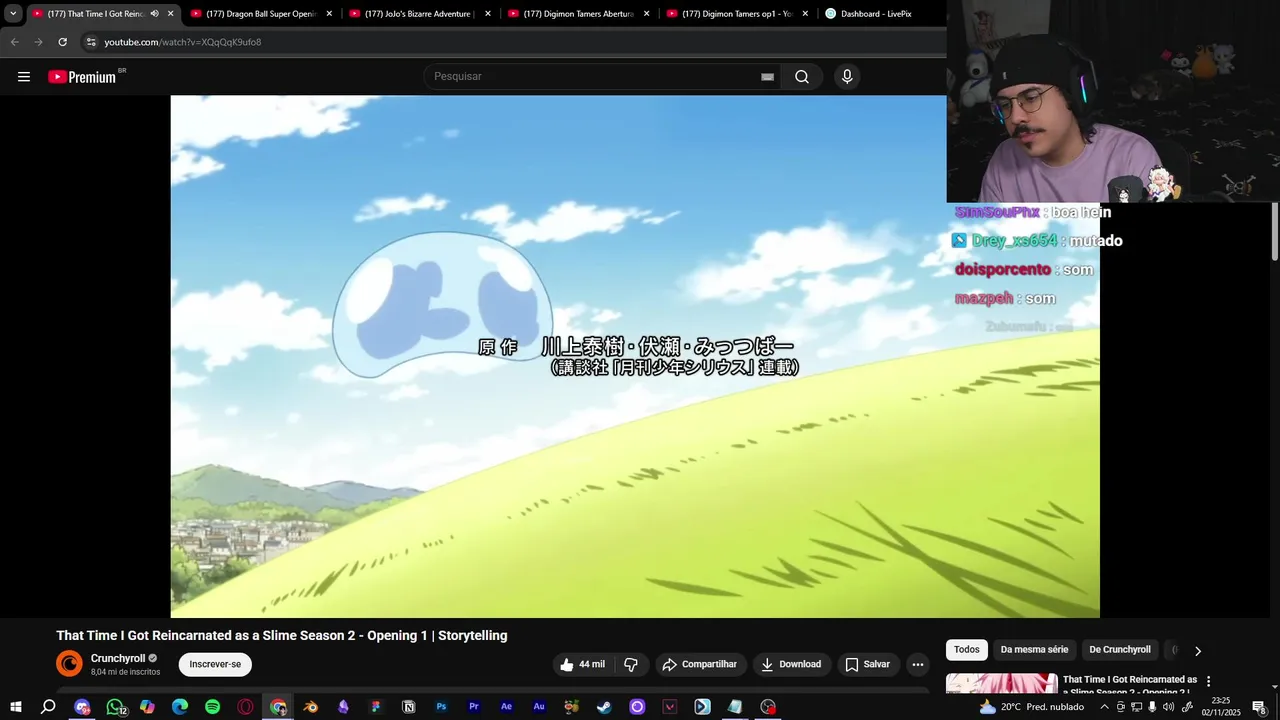This screenshot has height=720, width=1280.
Task: Switch to Dragon Ball Super Opening tab
Action: point(261,14)
